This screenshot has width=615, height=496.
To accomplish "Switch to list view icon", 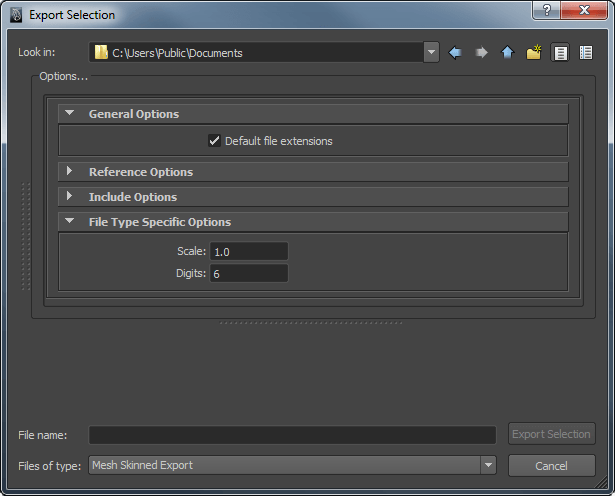I will click(560, 53).
